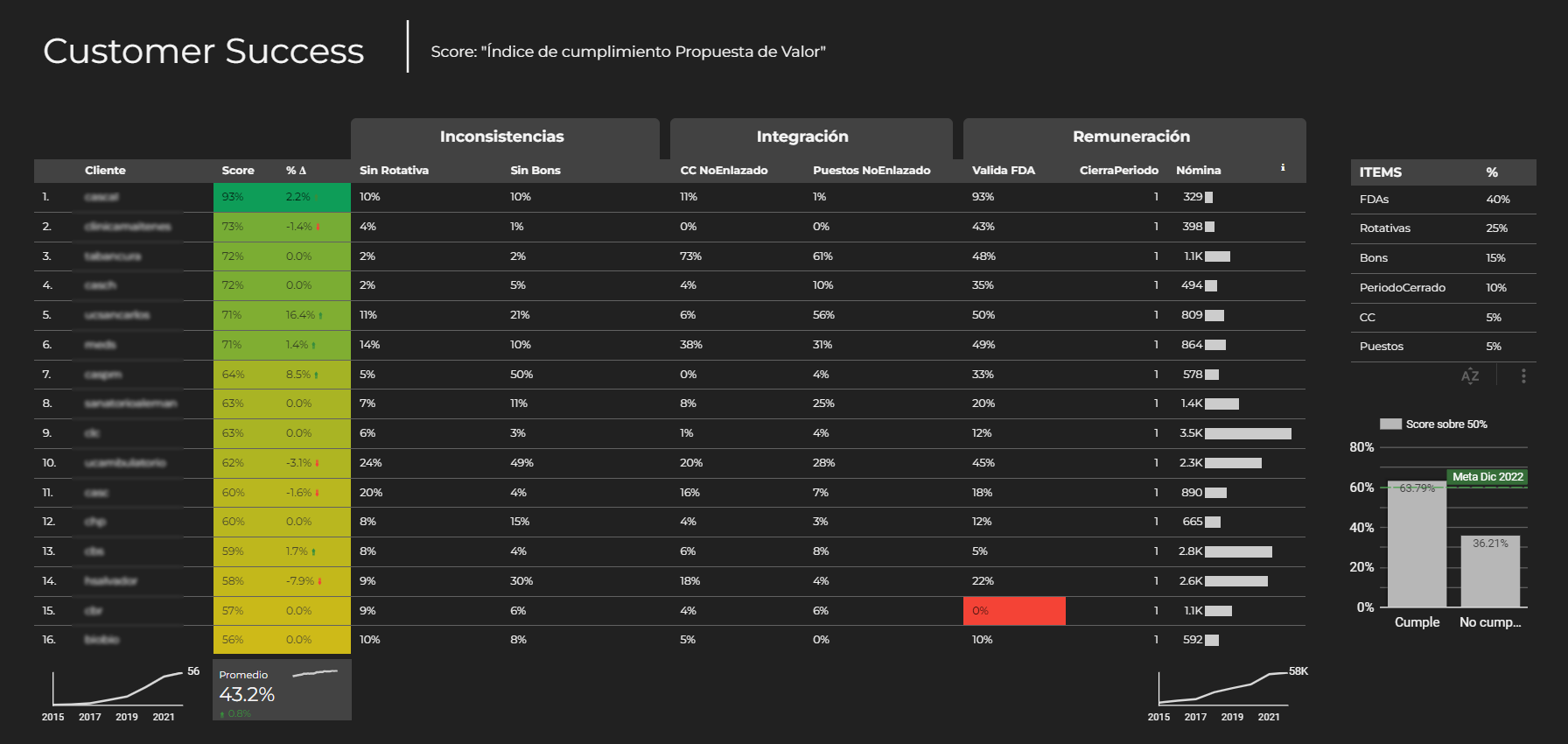The height and width of the screenshot is (744, 1568).
Task: Select the FDAs row in ITEMS table
Action: coord(1443,200)
